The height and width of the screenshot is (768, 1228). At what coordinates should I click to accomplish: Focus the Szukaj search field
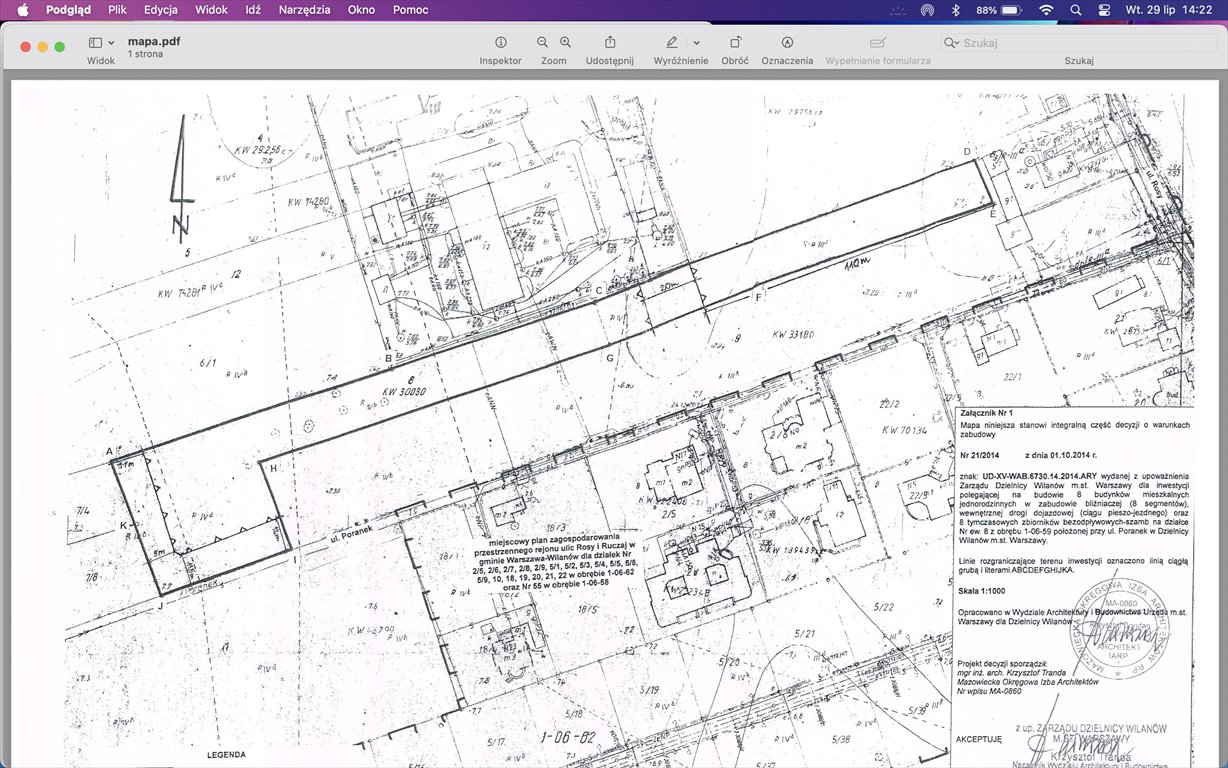1078,43
